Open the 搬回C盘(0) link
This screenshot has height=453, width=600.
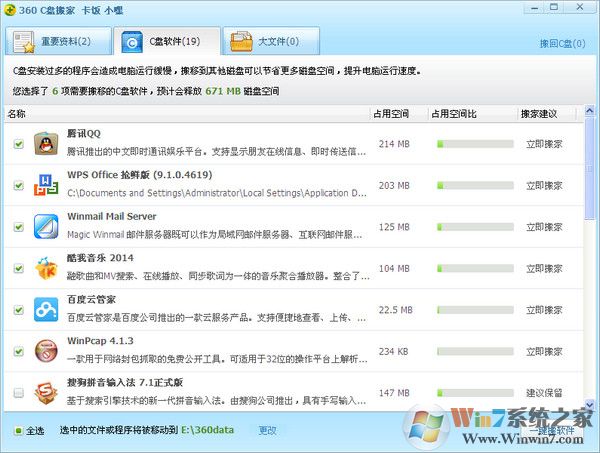[562, 44]
